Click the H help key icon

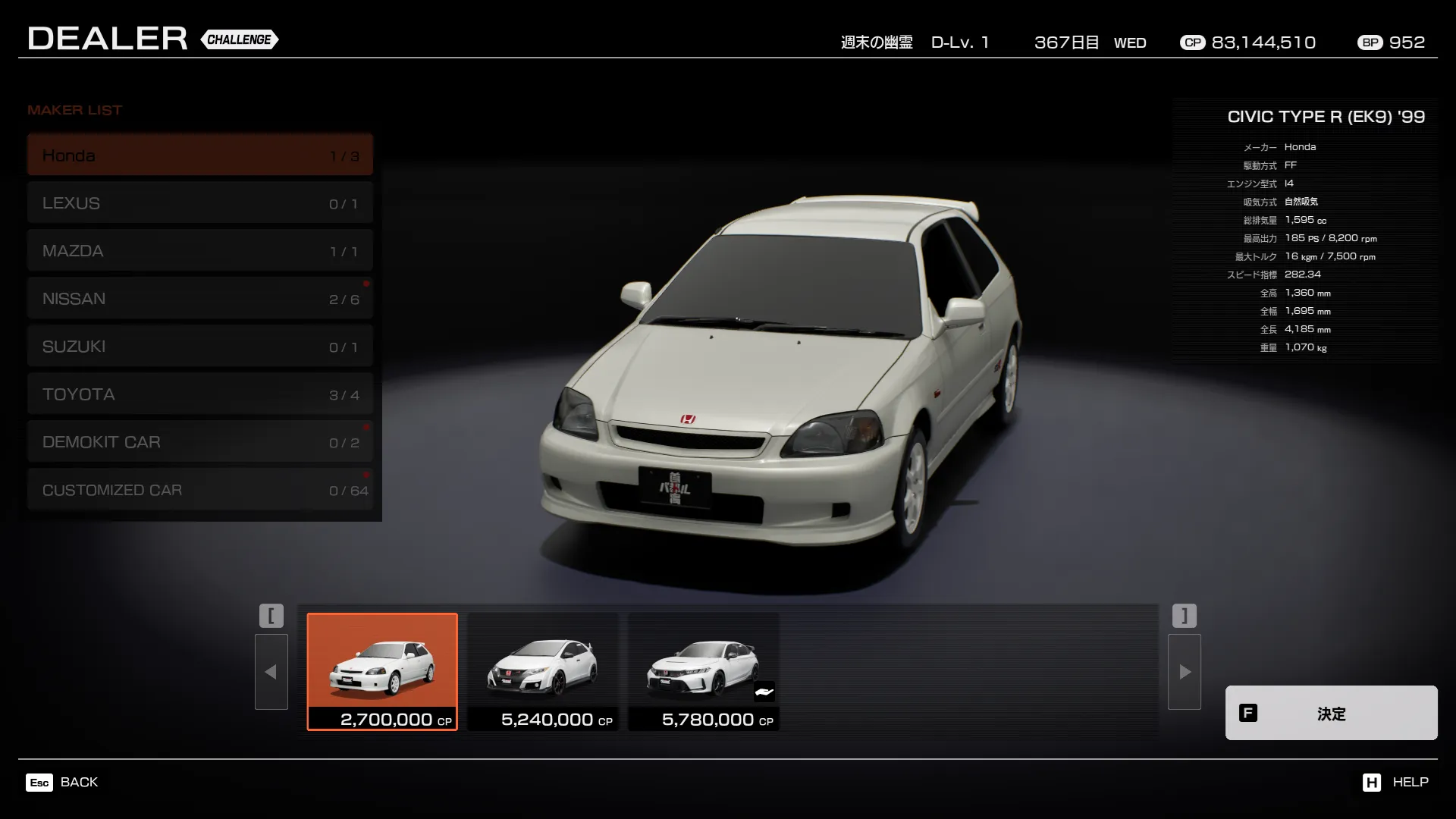point(1371,783)
